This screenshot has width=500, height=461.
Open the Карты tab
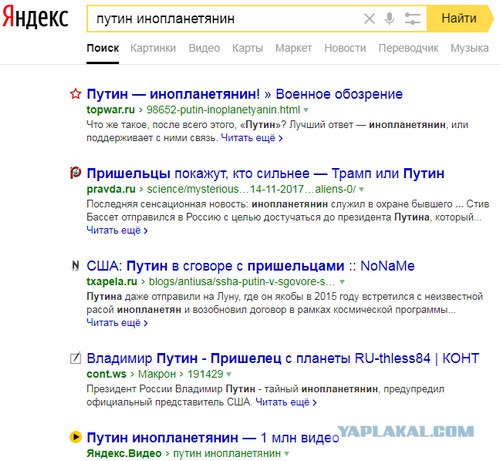click(x=247, y=48)
